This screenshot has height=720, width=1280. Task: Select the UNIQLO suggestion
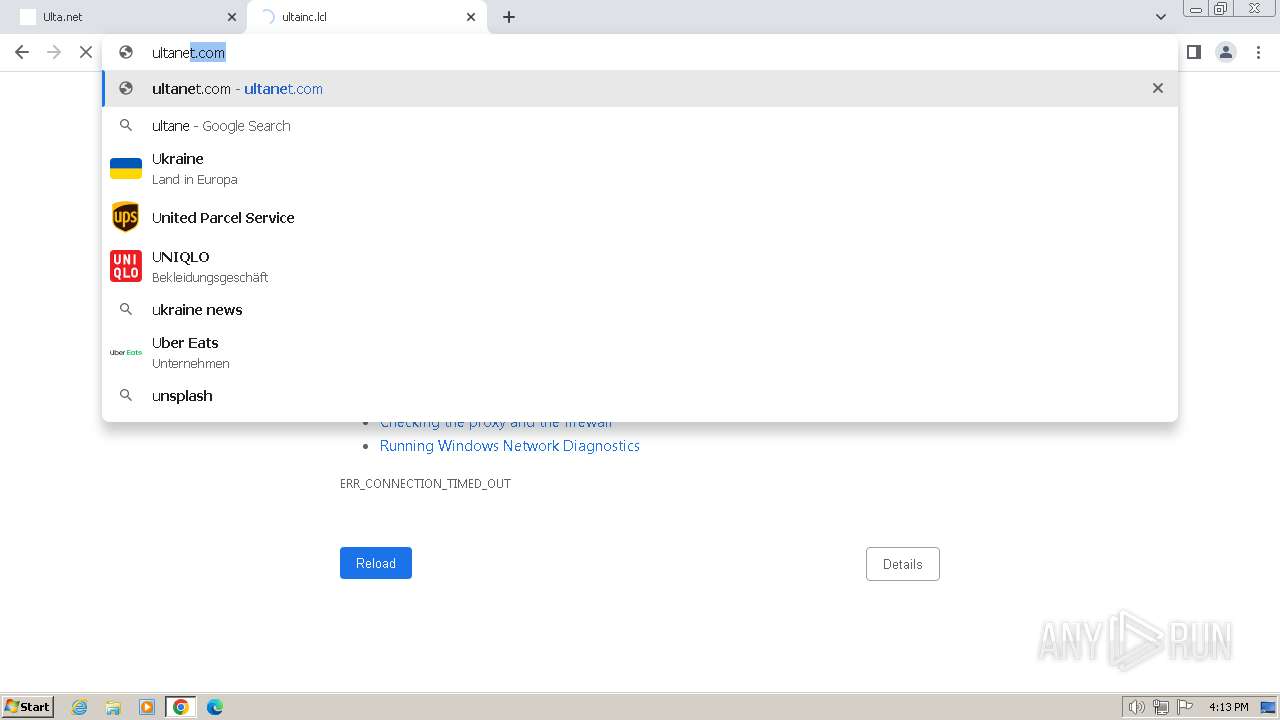tap(640, 266)
